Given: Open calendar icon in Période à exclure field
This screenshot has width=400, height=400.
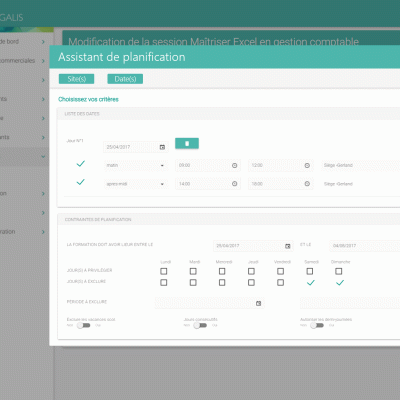Looking at the screenshot, I should click(x=258, y=303).
